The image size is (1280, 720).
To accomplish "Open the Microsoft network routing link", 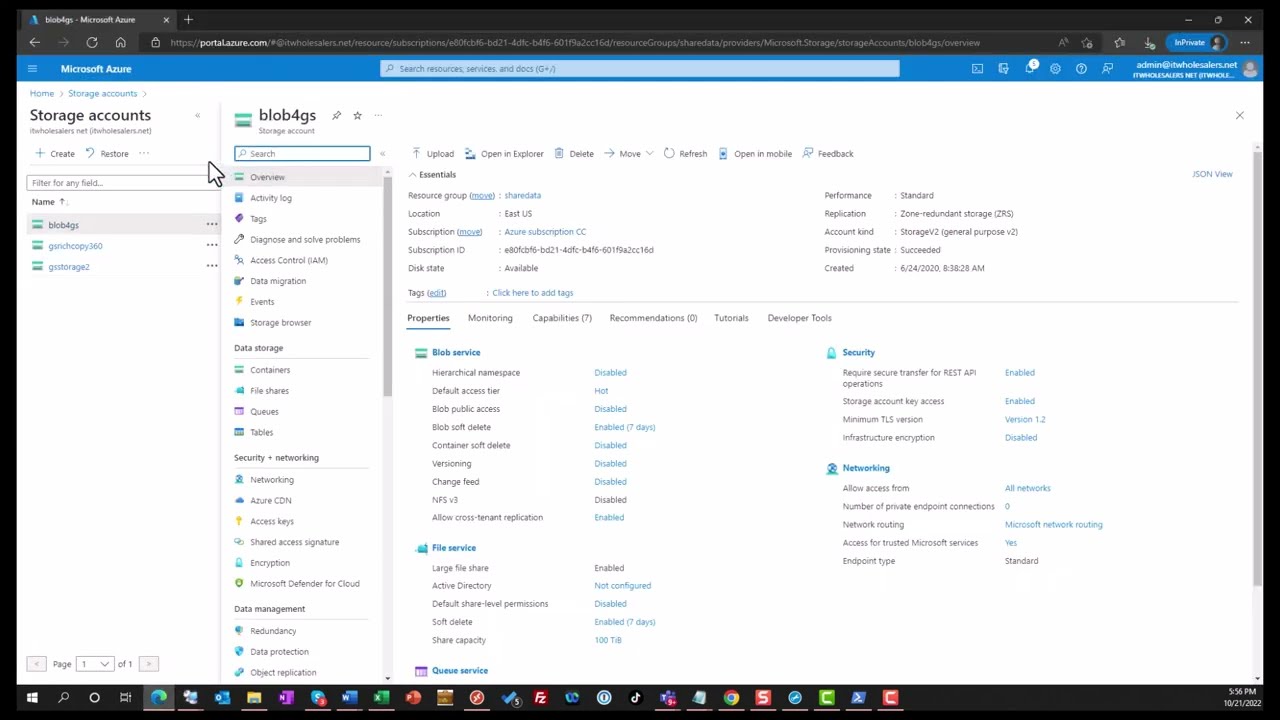I will (1053, 525).
